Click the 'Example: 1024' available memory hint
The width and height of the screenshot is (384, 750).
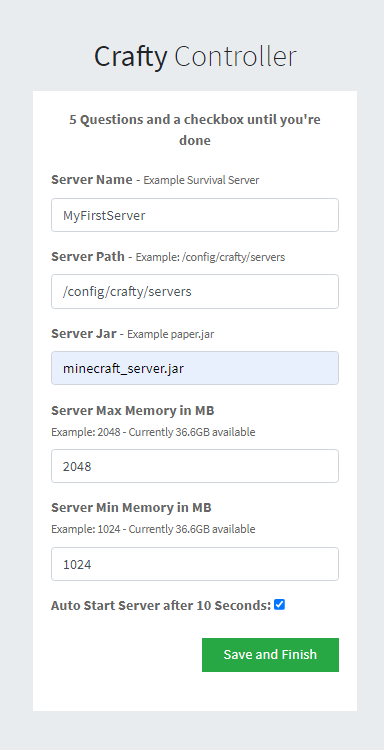153,529
